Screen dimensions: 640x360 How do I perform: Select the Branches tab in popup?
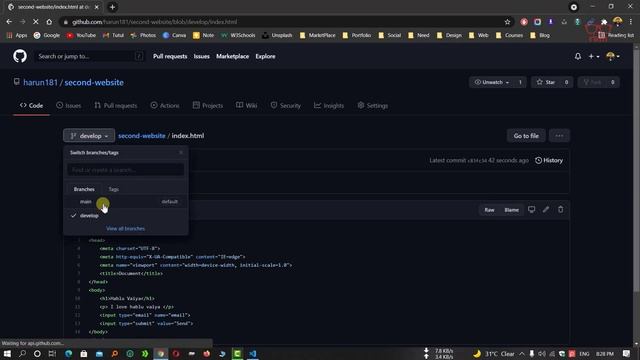point(84,189)
